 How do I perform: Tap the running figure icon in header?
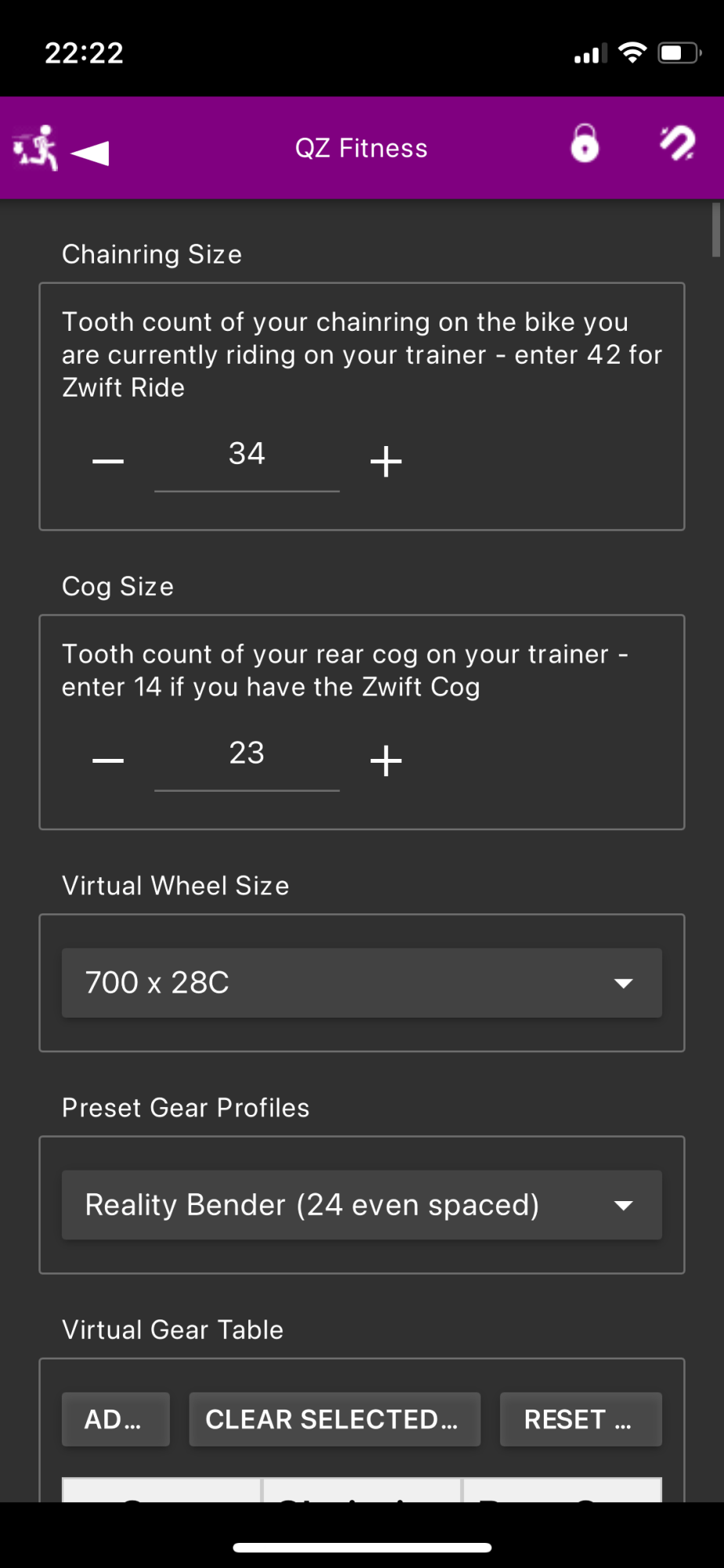coord(36,147)
